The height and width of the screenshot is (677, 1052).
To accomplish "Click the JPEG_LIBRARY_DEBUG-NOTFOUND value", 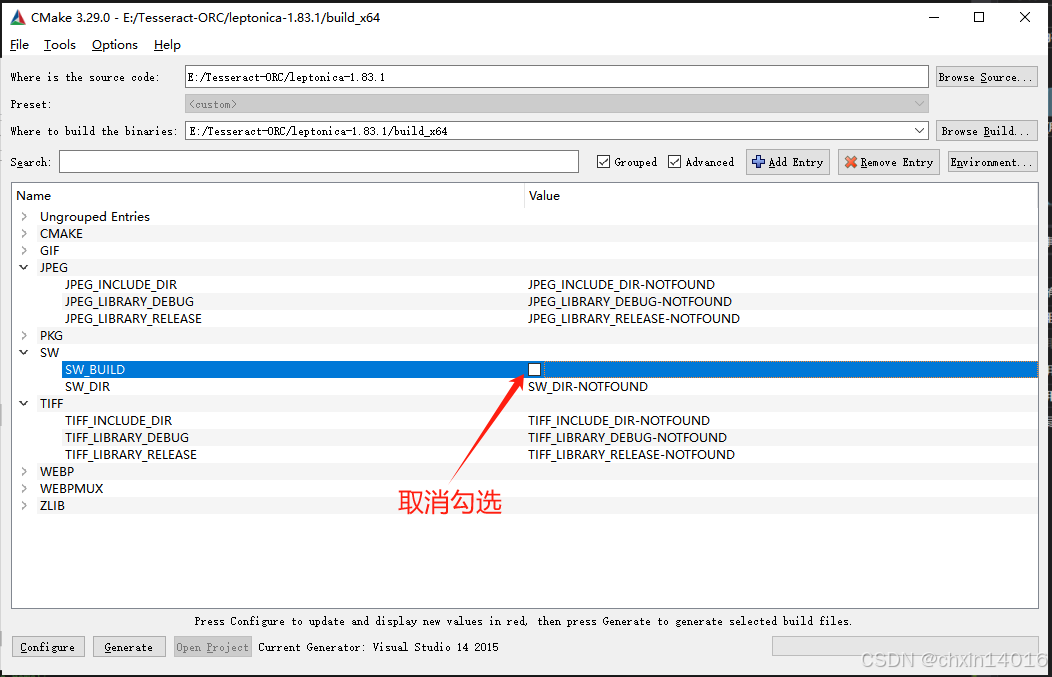I will pos(630,301).
